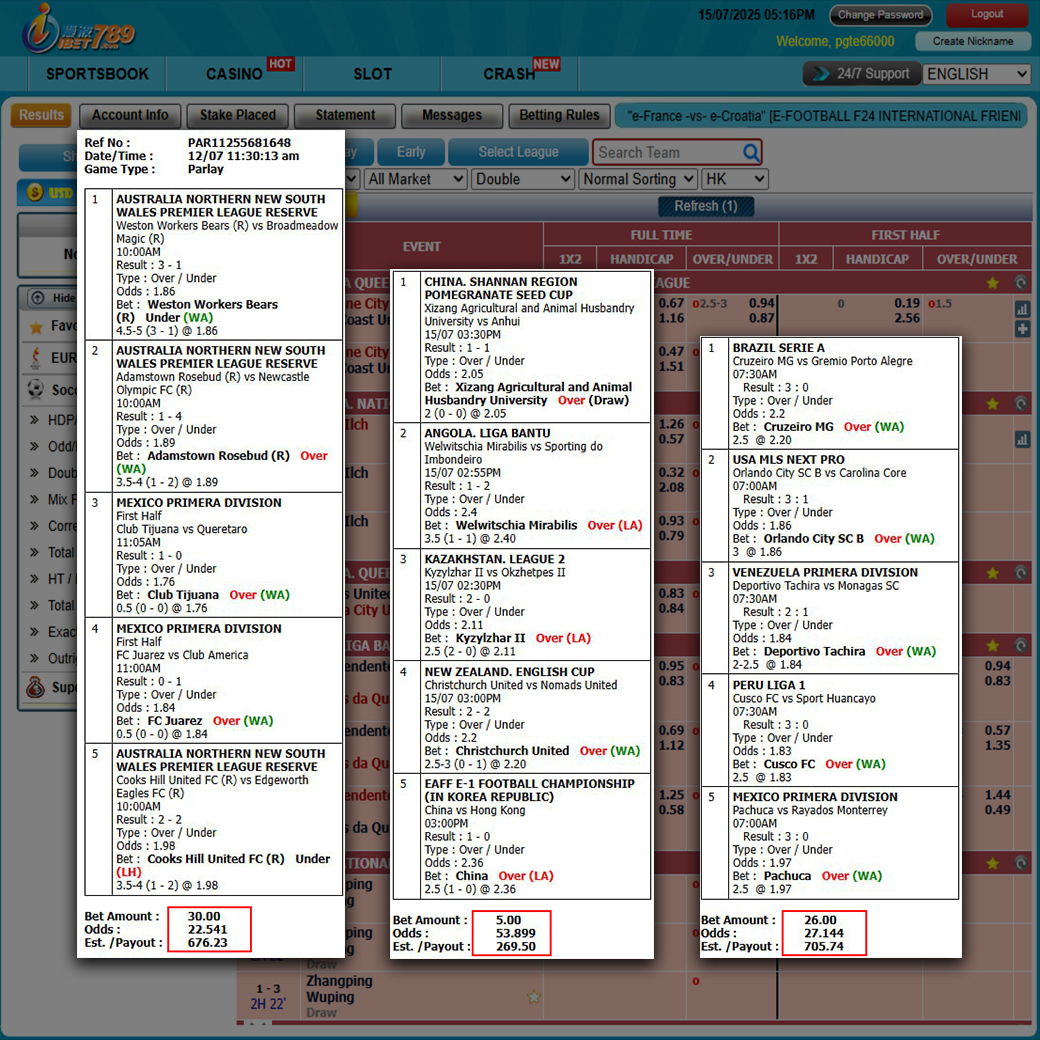Click the magnifier icon in Search Team box
This screenshot has width=1040, height=1040.
coord(751,153)
